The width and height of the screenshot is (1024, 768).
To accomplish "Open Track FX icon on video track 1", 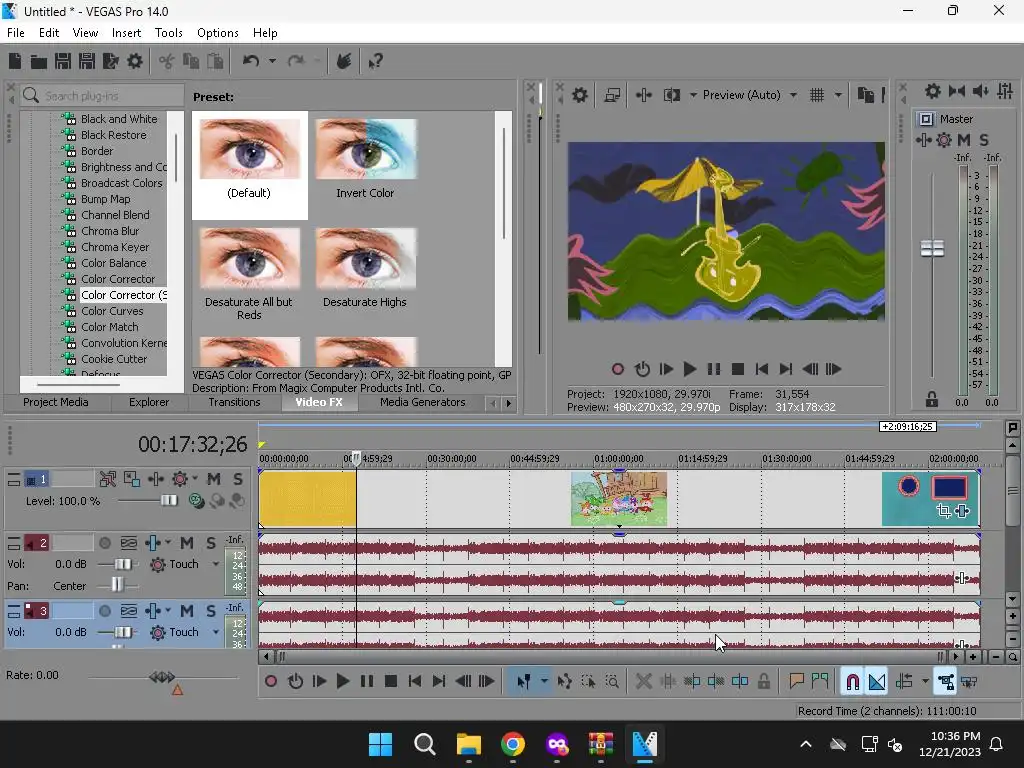I will 156,479.
